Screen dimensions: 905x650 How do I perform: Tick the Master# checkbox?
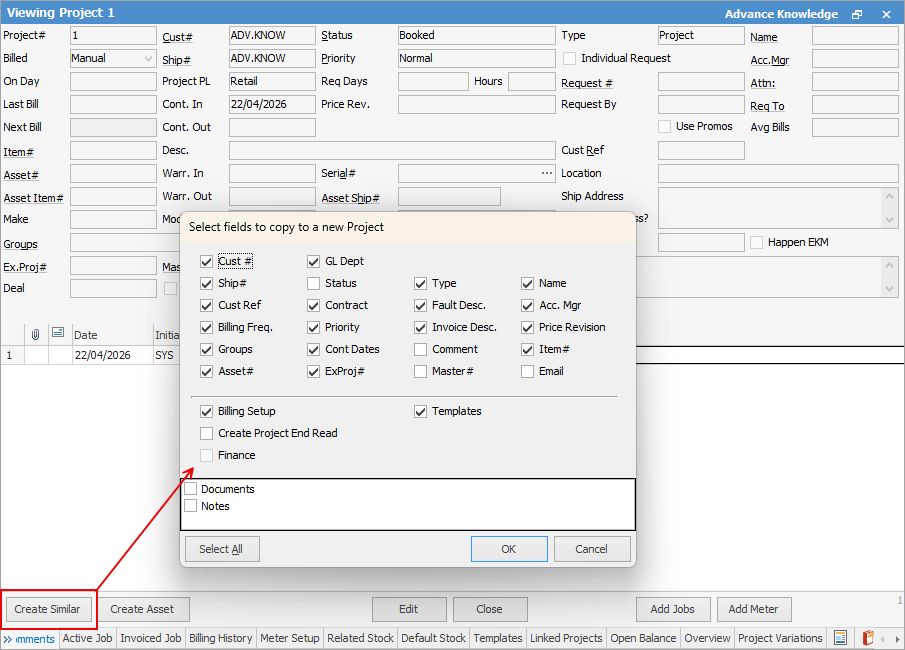coord(421,371)
